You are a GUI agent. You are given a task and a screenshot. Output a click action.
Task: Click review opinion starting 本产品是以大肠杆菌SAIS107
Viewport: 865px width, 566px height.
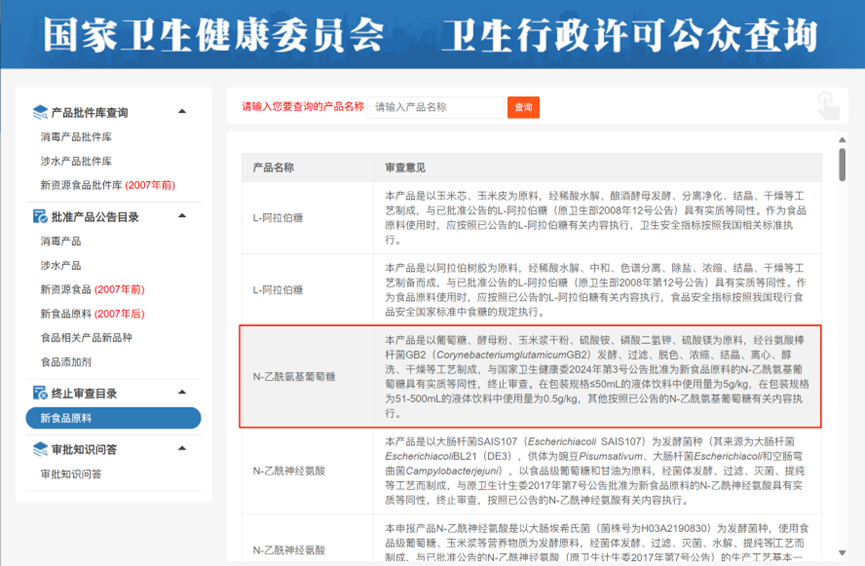tap(595, 471)
